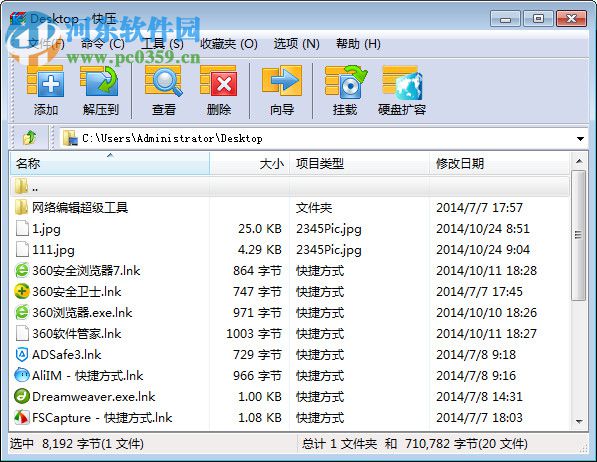Image resolution: width=597 pixels, height=462 pixels.
Task: Open the 收藏夹 (O) menu
Action: pyautogui.click(x=229, y=44)
